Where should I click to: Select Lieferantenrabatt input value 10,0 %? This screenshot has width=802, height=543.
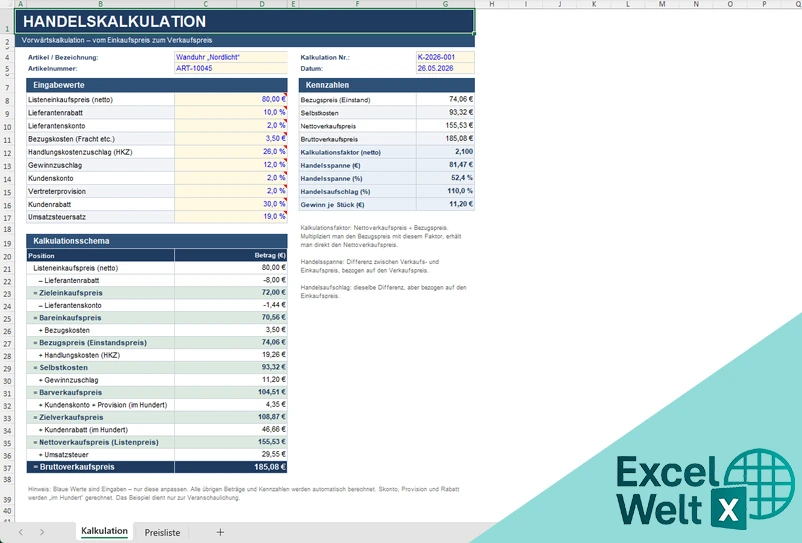(x=231, y=112)
